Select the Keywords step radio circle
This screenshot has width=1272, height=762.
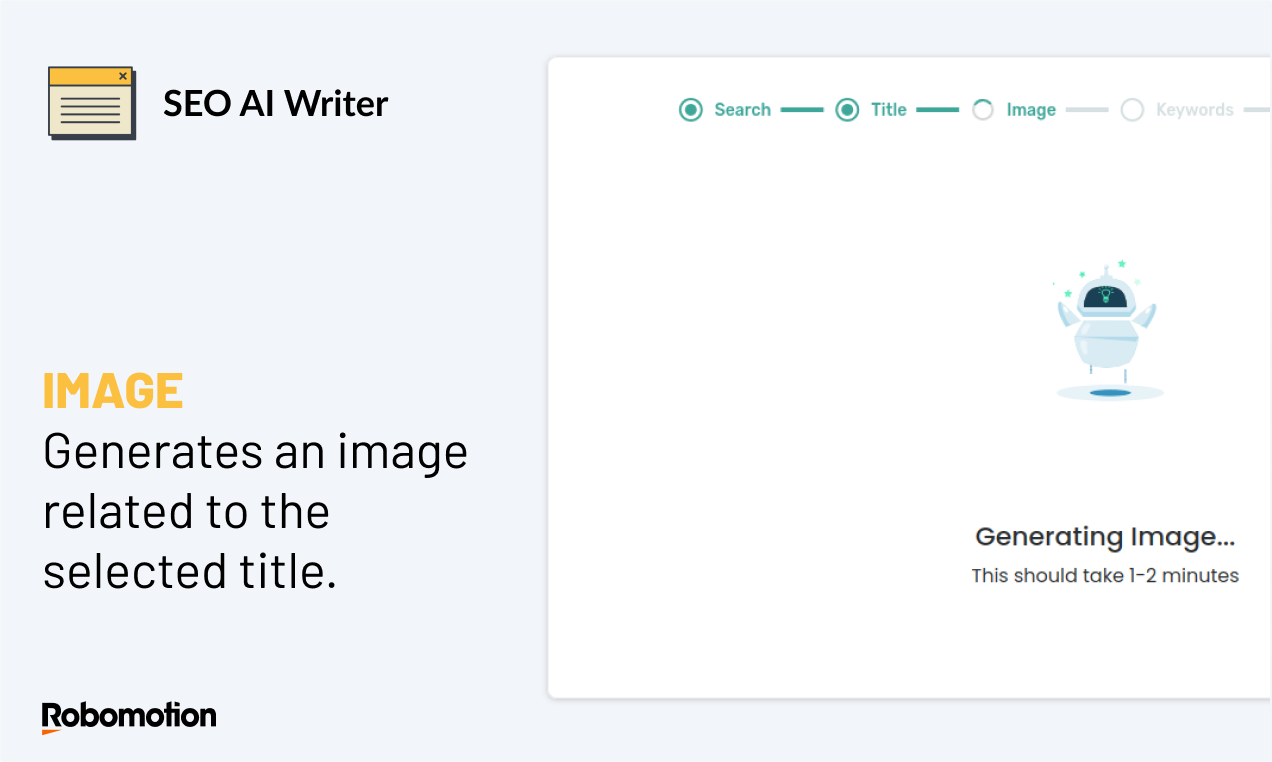pos(1132,110)
